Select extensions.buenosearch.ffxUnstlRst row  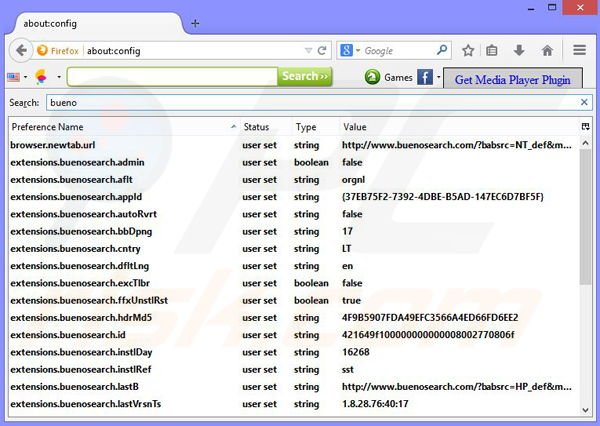click(294, 300)
